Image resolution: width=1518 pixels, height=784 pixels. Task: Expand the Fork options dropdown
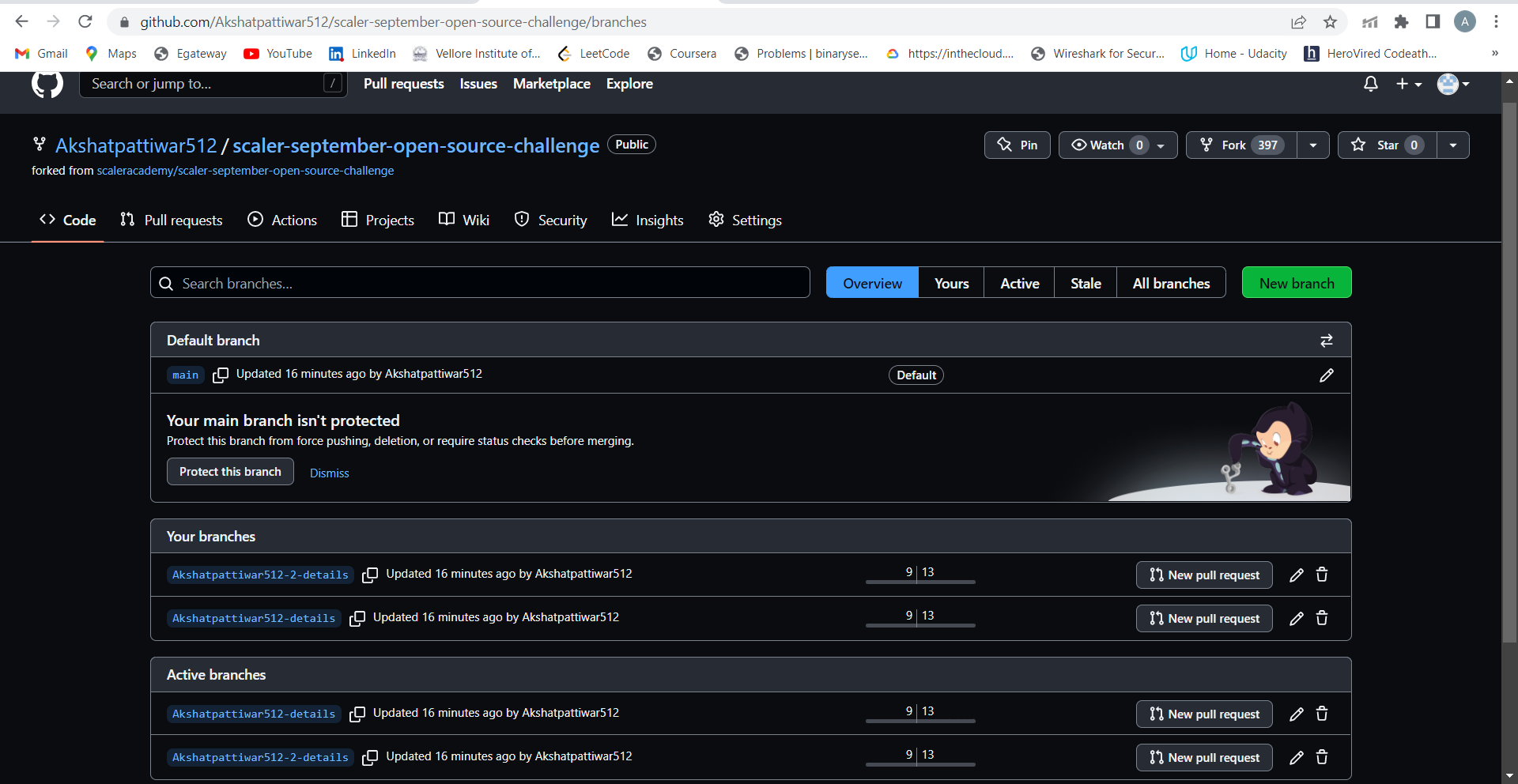tap(1312, 145)
